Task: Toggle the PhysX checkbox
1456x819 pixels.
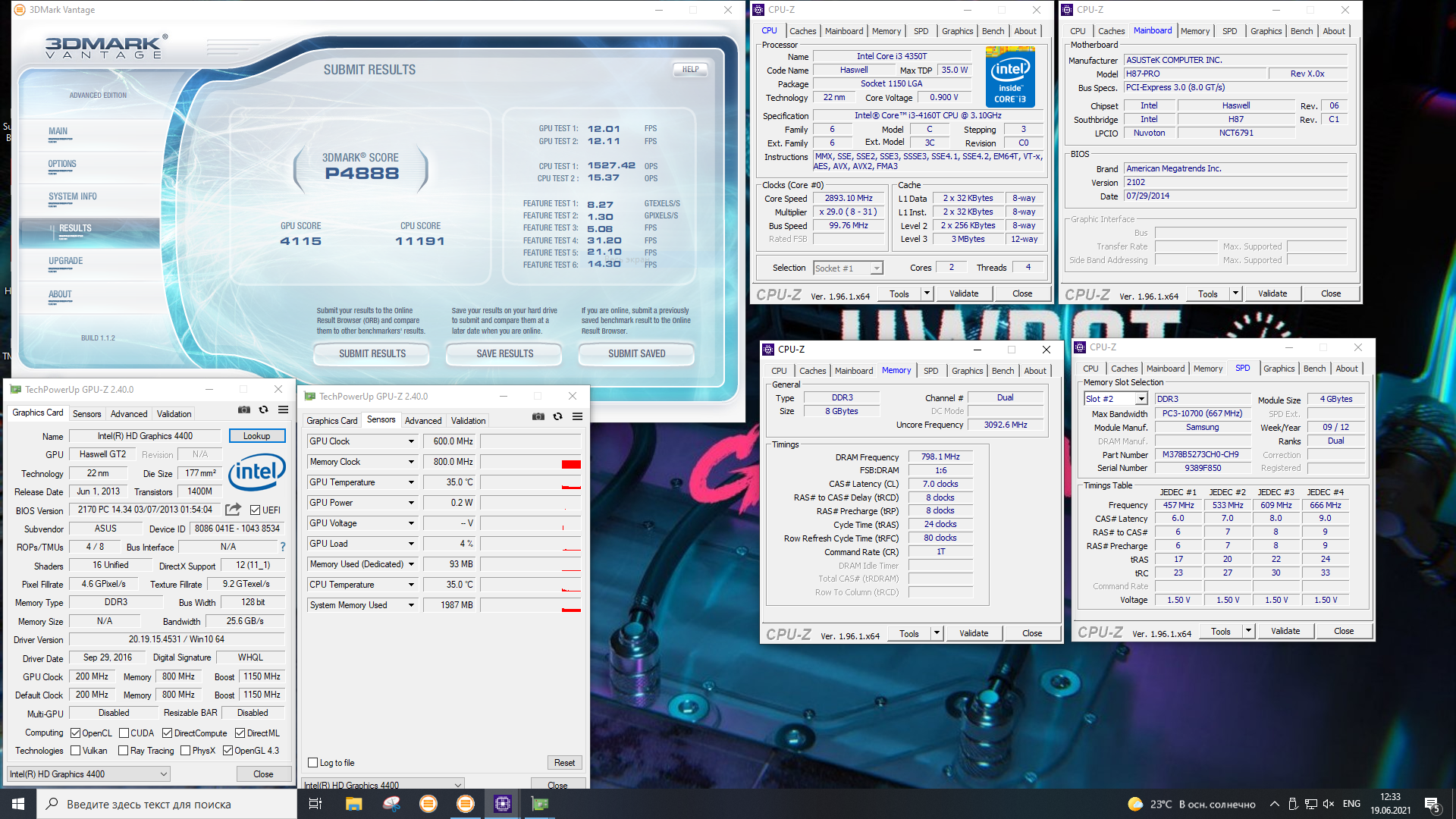Action: click(x=185, y=751)
